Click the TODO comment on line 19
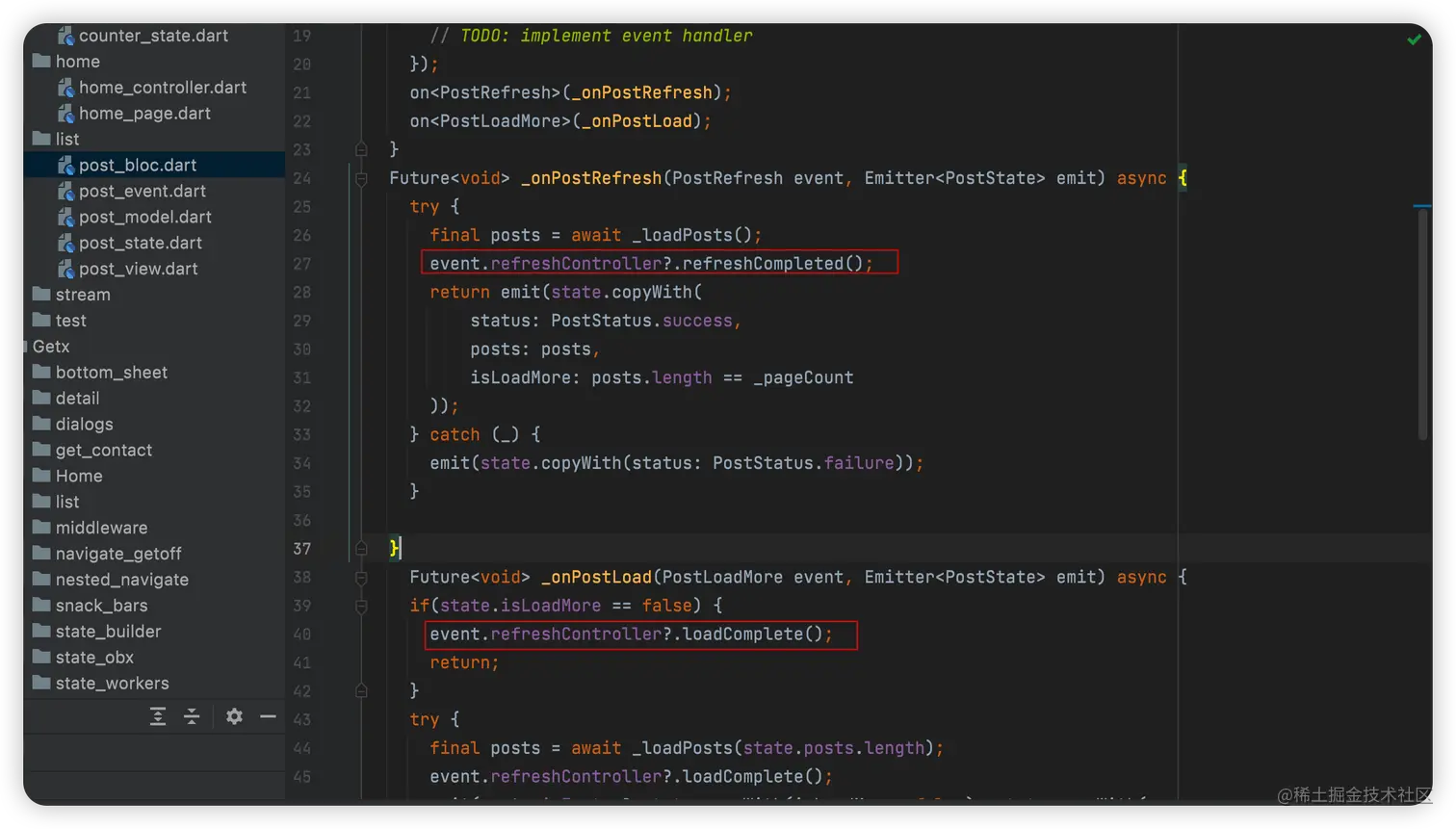 (591, 36)
